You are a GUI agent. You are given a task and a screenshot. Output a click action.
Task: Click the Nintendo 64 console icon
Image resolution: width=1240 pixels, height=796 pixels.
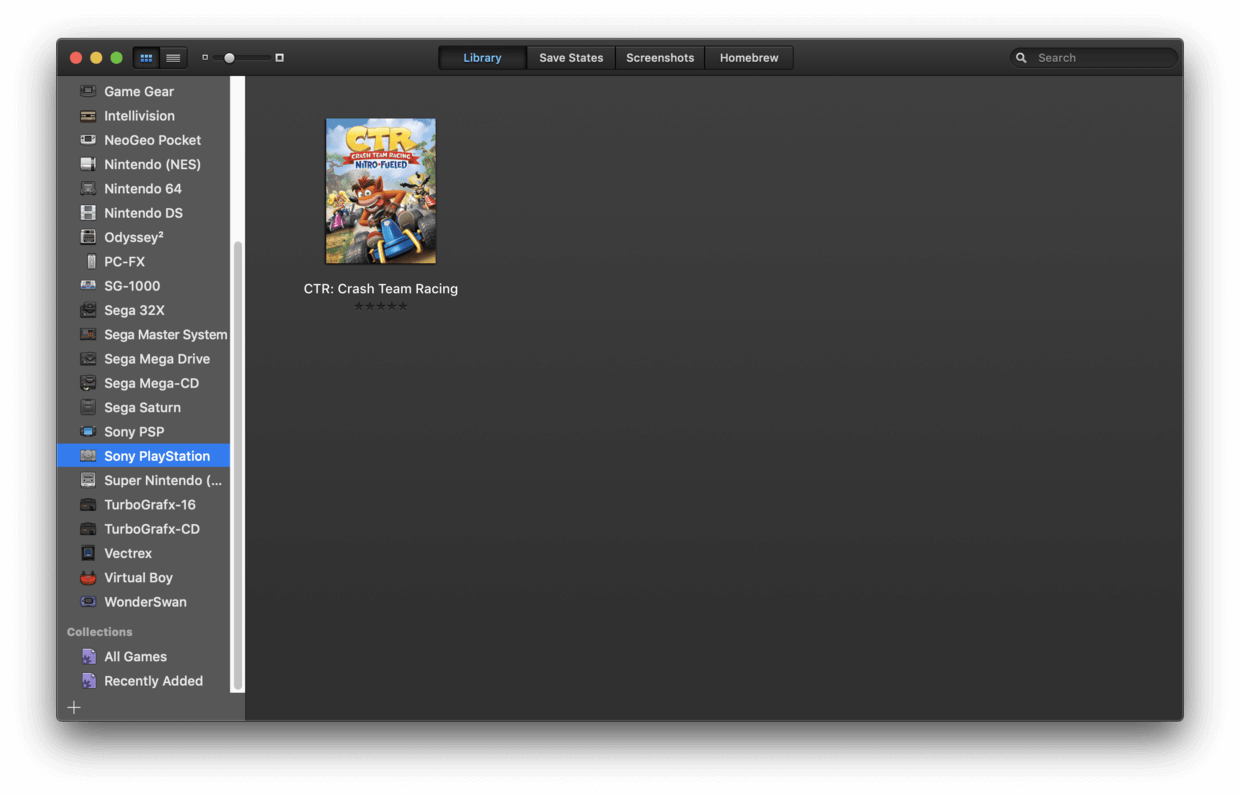point(88,189)
